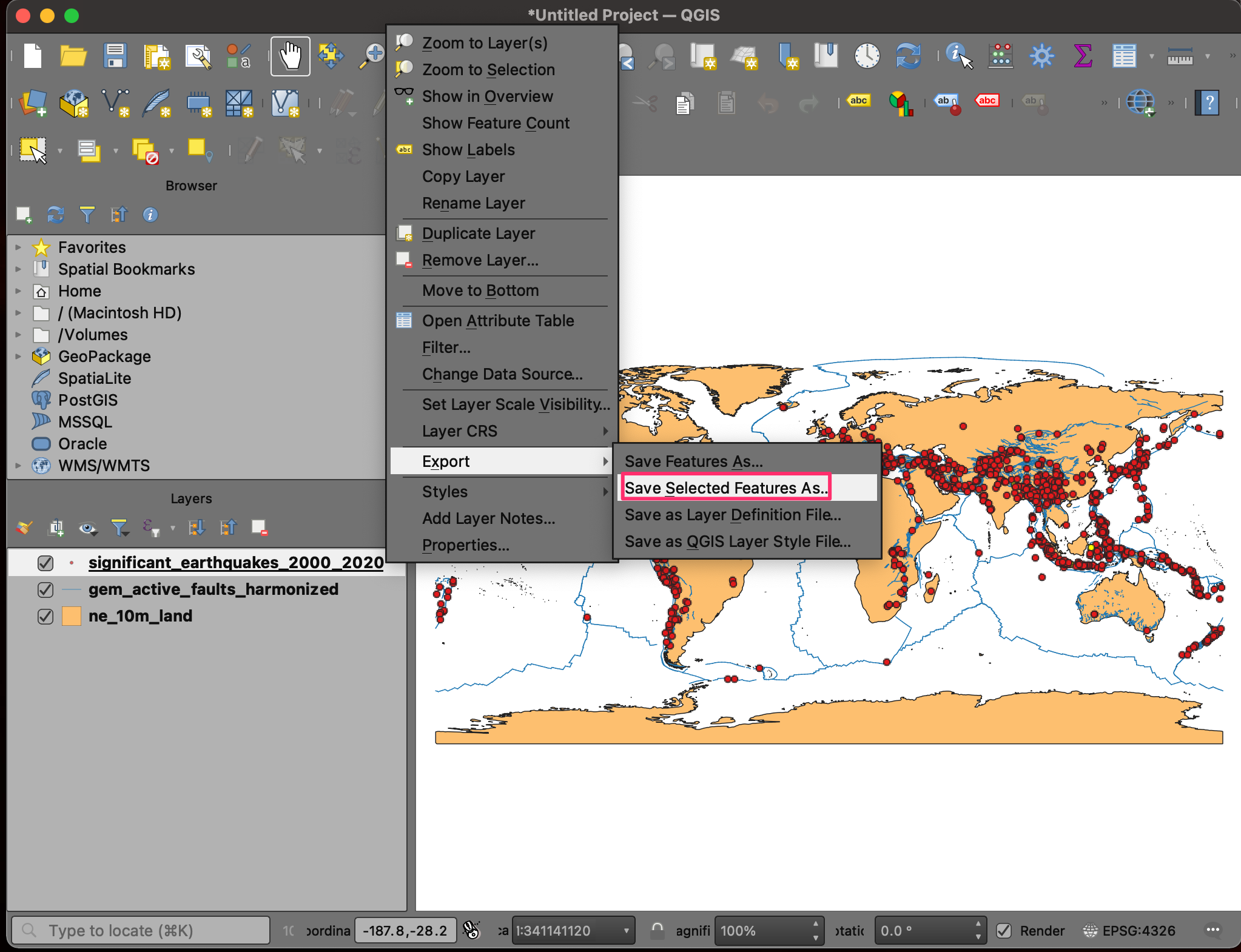Select Duplicate Layer menu entry
This screenshot has height=952, width=1241.
pyautogui.click(x=502, y=233)
